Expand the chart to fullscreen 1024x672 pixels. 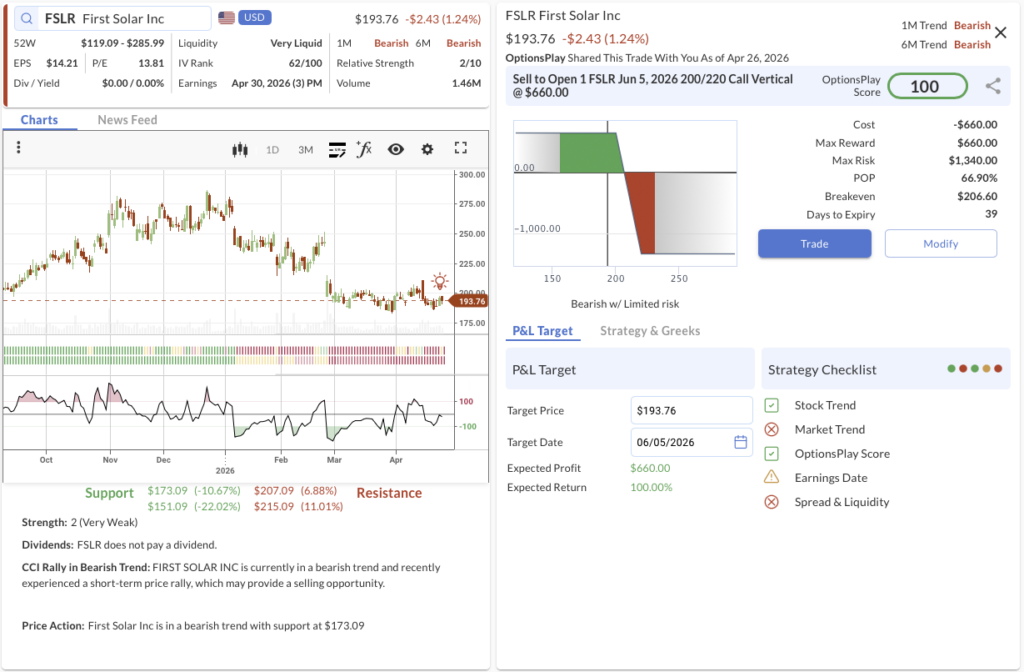pos(461,148)
